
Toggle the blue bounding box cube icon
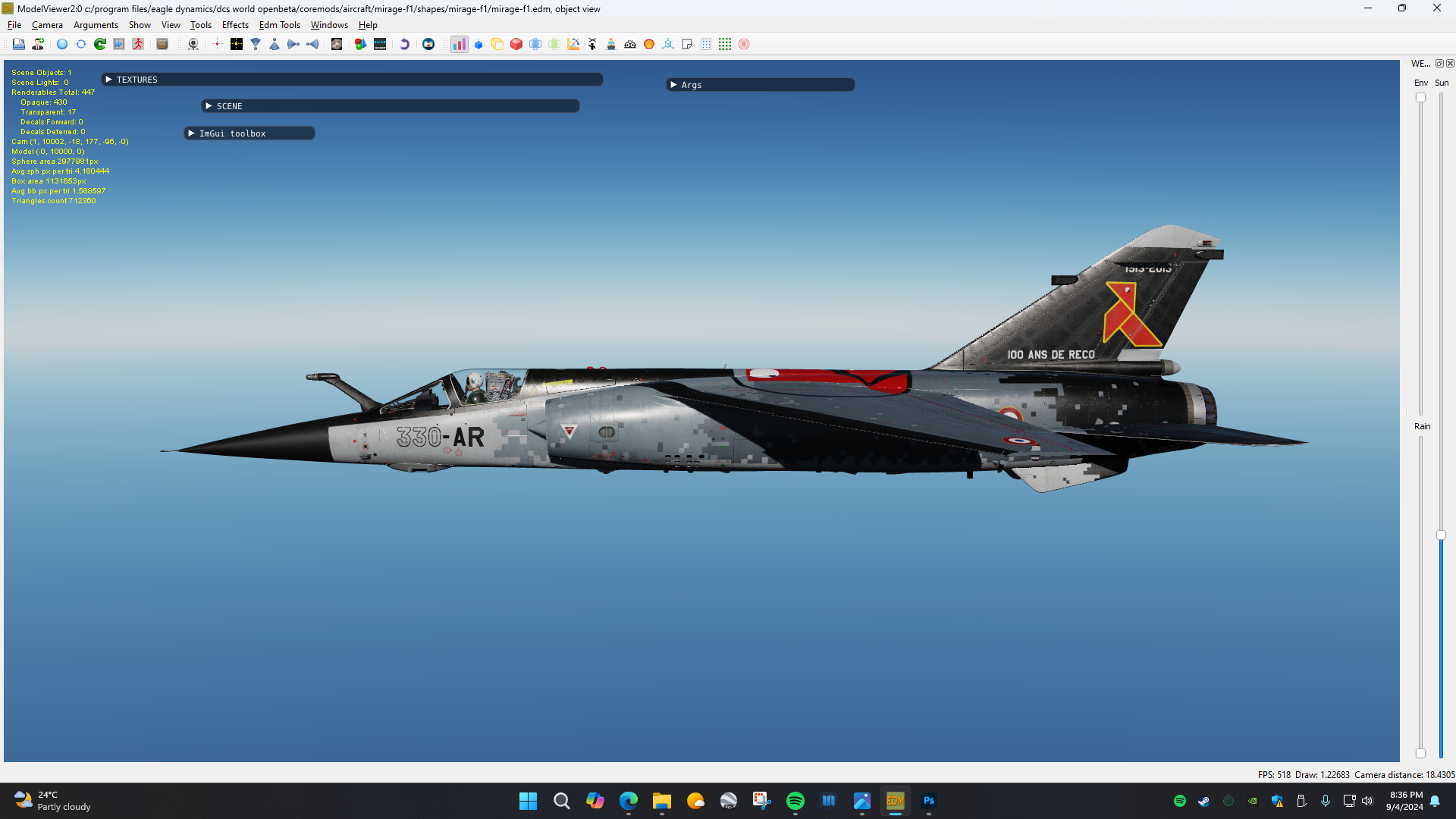[535, 44]
